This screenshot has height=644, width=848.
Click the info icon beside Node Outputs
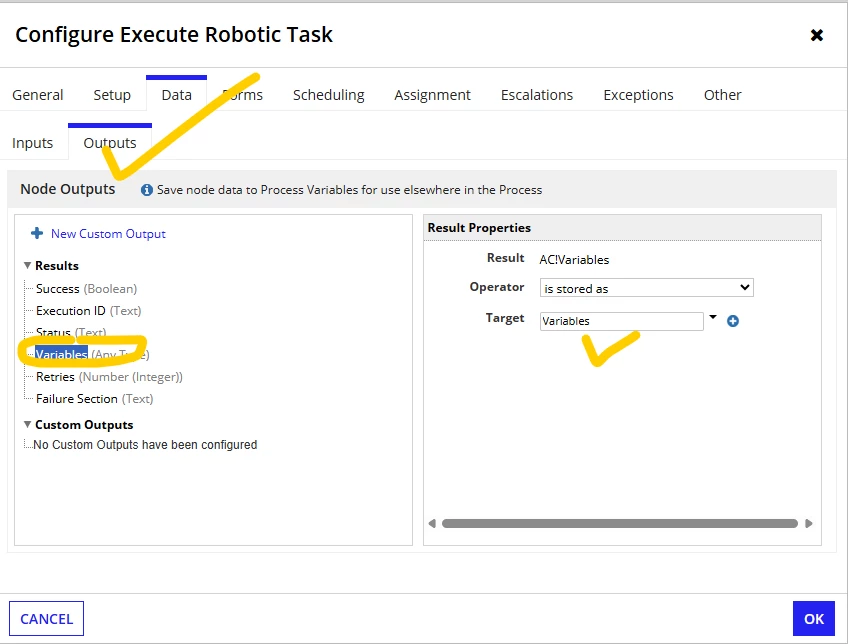pos(147,190)
